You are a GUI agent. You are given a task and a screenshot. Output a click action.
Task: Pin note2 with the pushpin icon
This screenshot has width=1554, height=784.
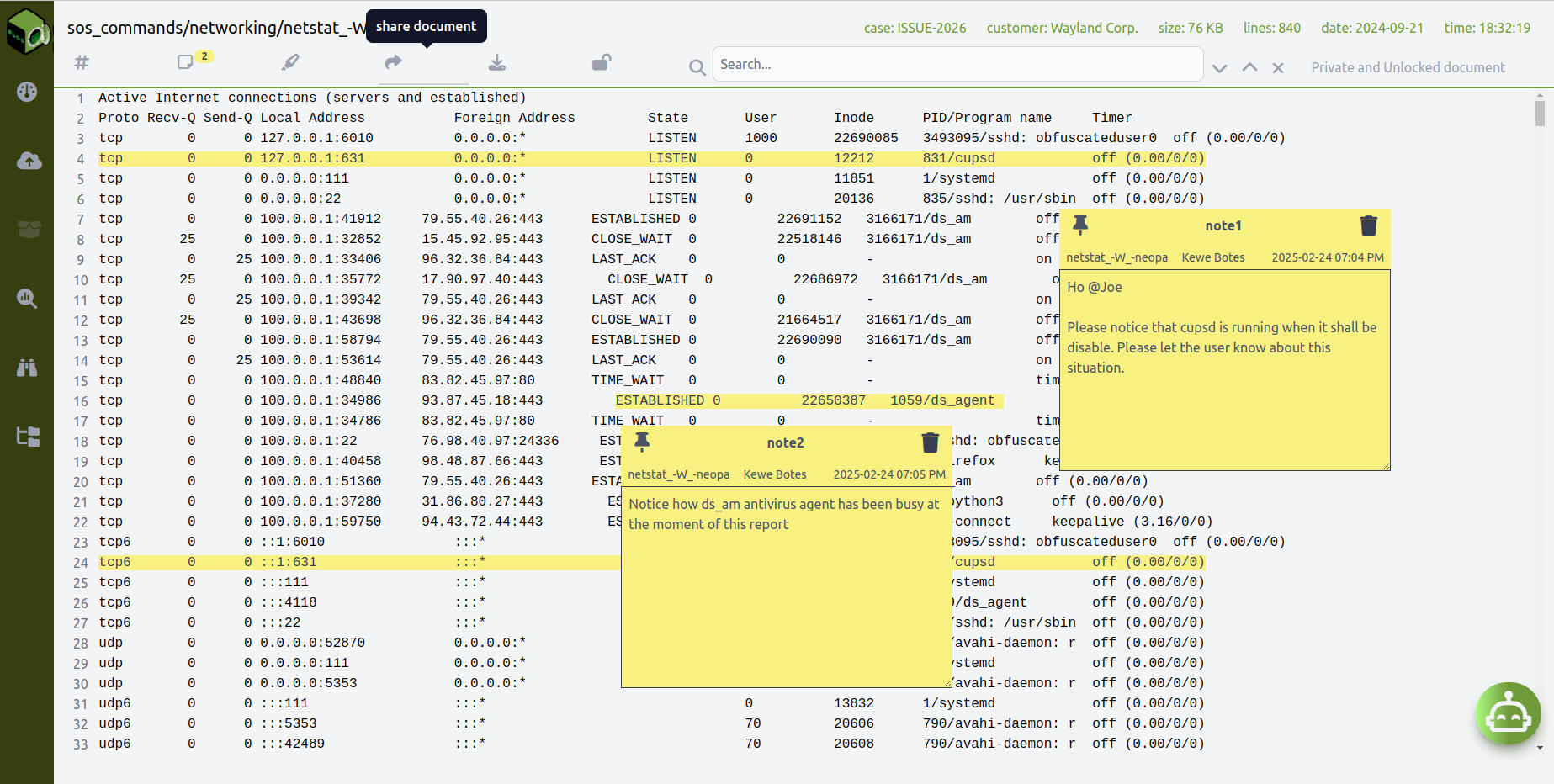click(x=642, y=442)
